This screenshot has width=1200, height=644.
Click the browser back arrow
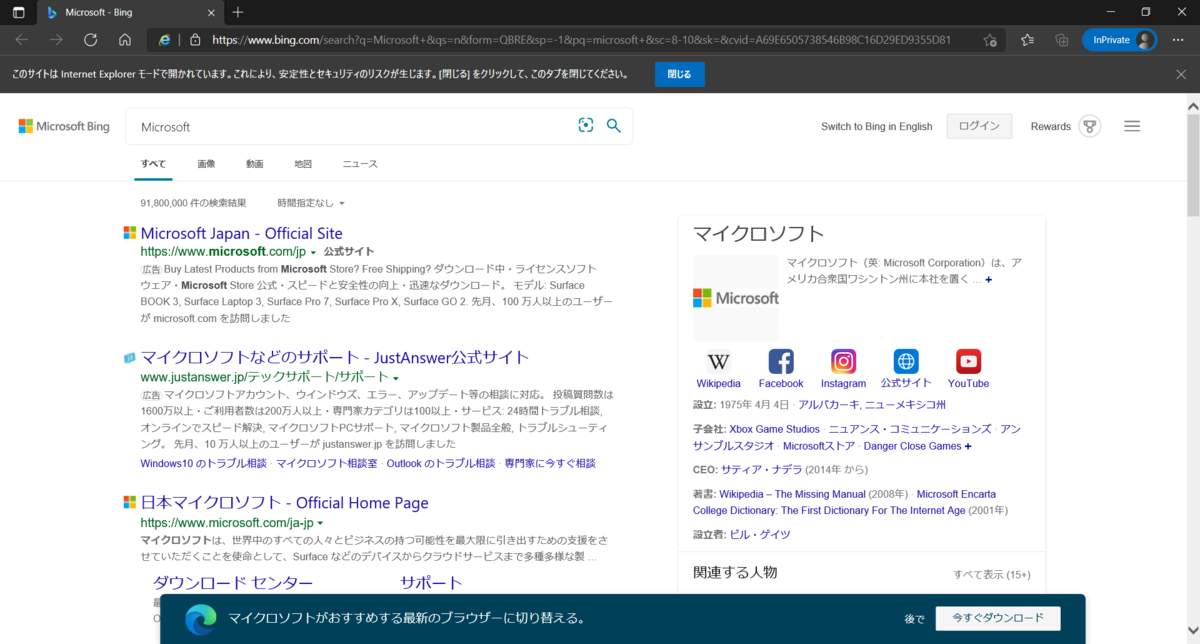point(22,40)
